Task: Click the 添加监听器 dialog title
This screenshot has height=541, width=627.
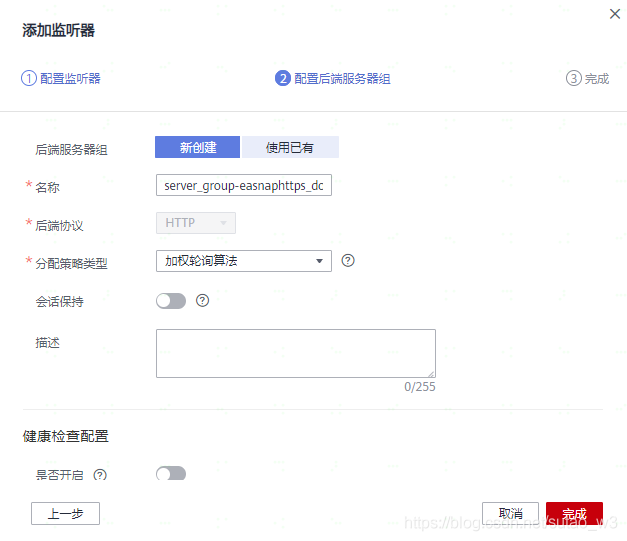Action: click(x=58, y=30)
